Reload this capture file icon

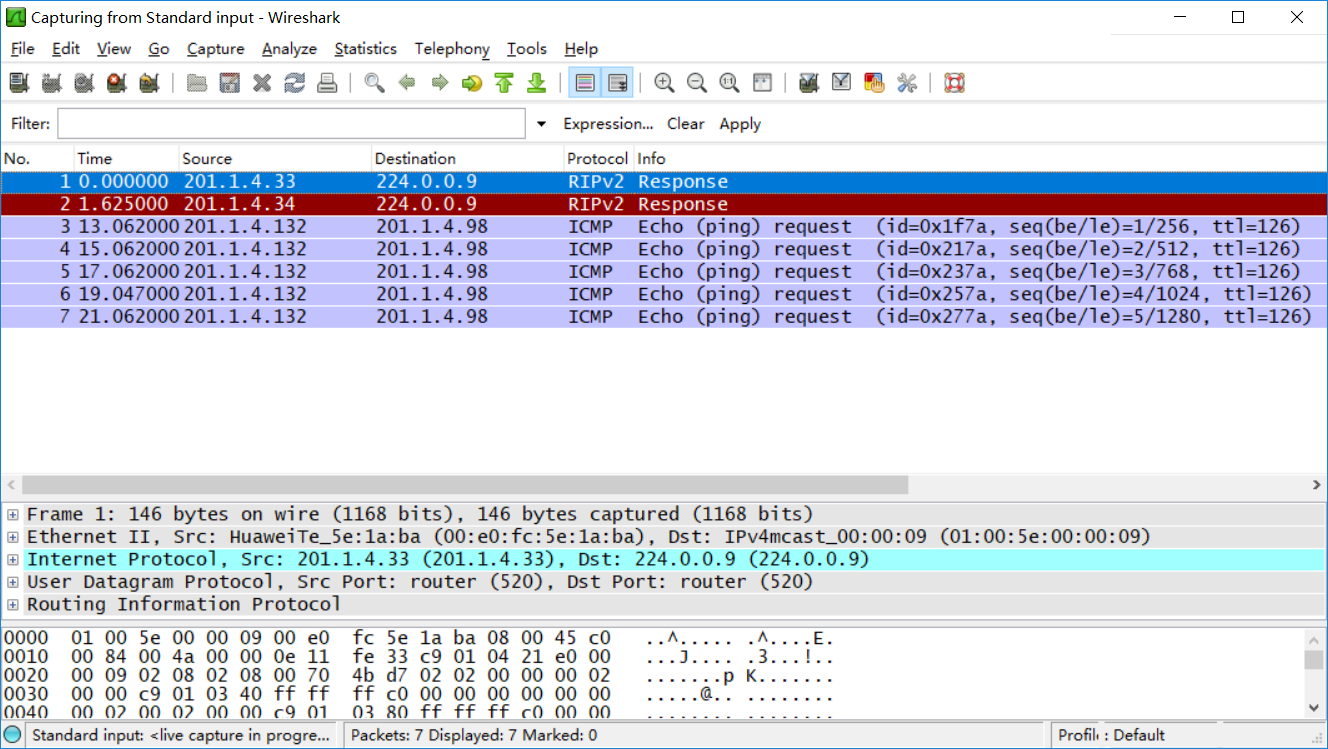[x=294, y=83]
